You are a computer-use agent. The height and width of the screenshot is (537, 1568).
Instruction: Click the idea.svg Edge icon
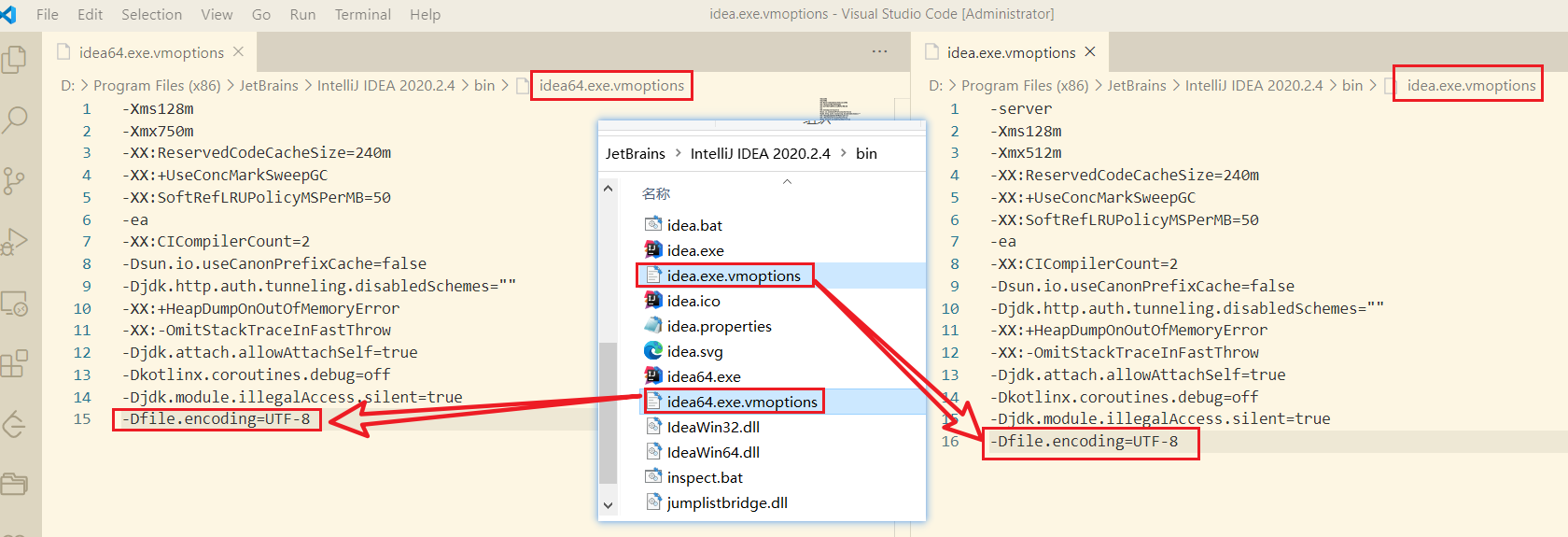pyautogui.click(x=653, y=350)
